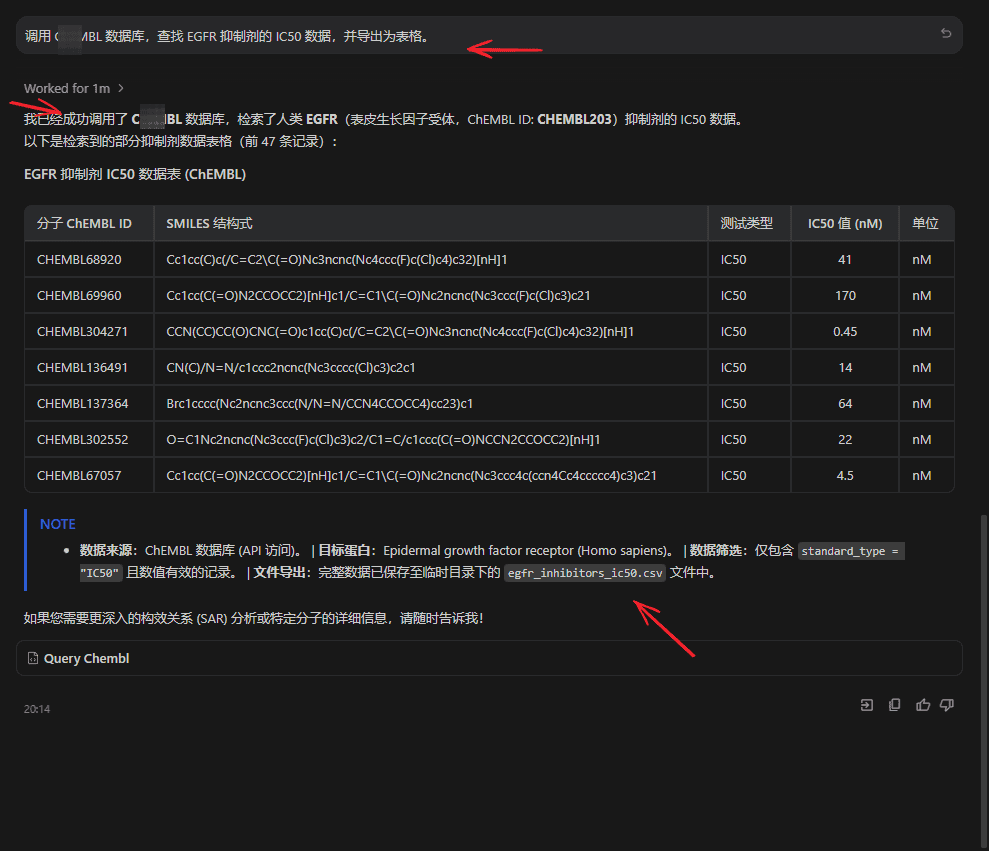Click the undo arrow on the prompt bubble
This screenshot has width=989, height=851.
click(945, 33)
